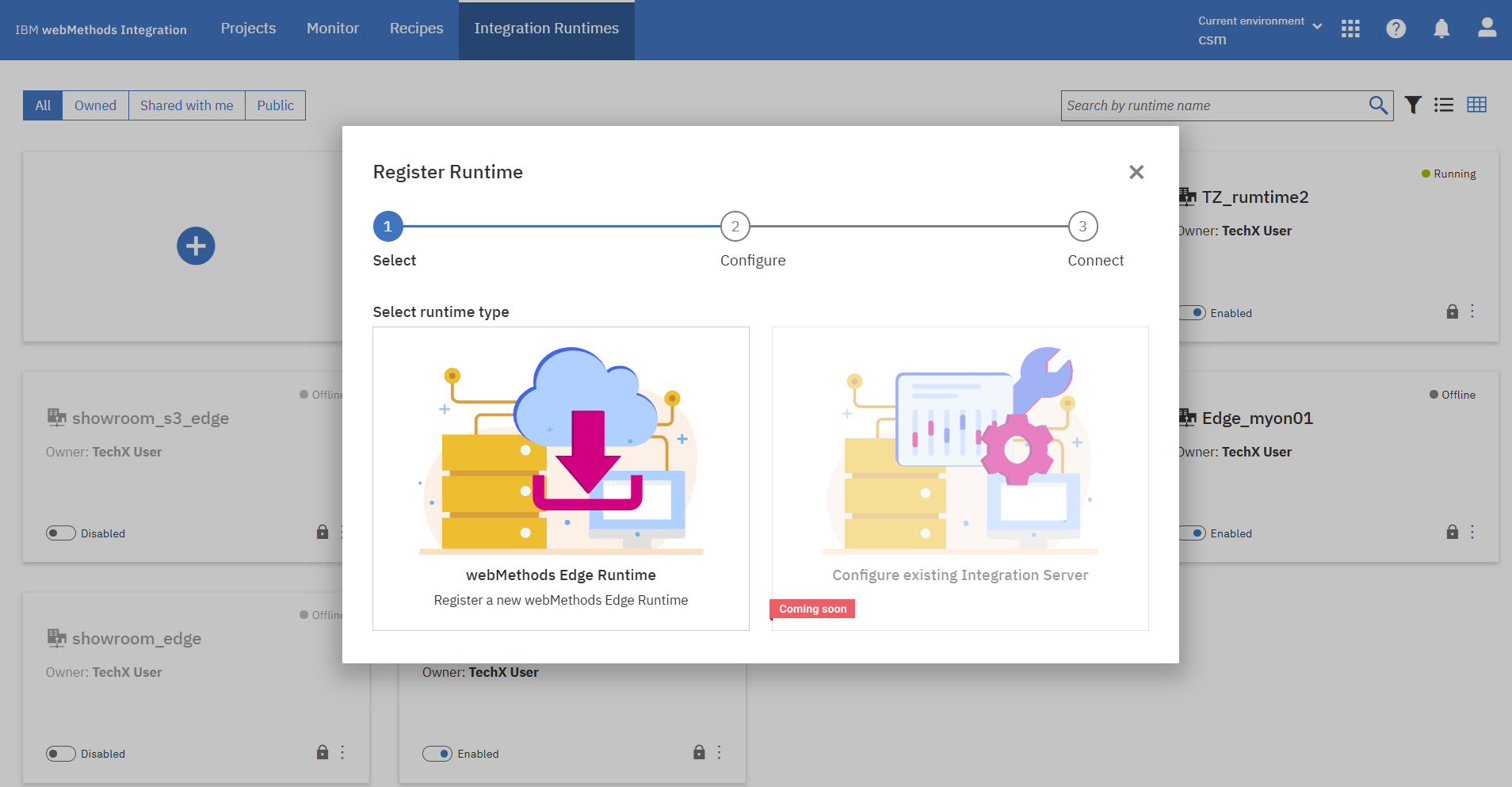The width and height of the screenshot is (1512, 787).
Task: Click the Coming soon badge
Action: coord(812,609)
